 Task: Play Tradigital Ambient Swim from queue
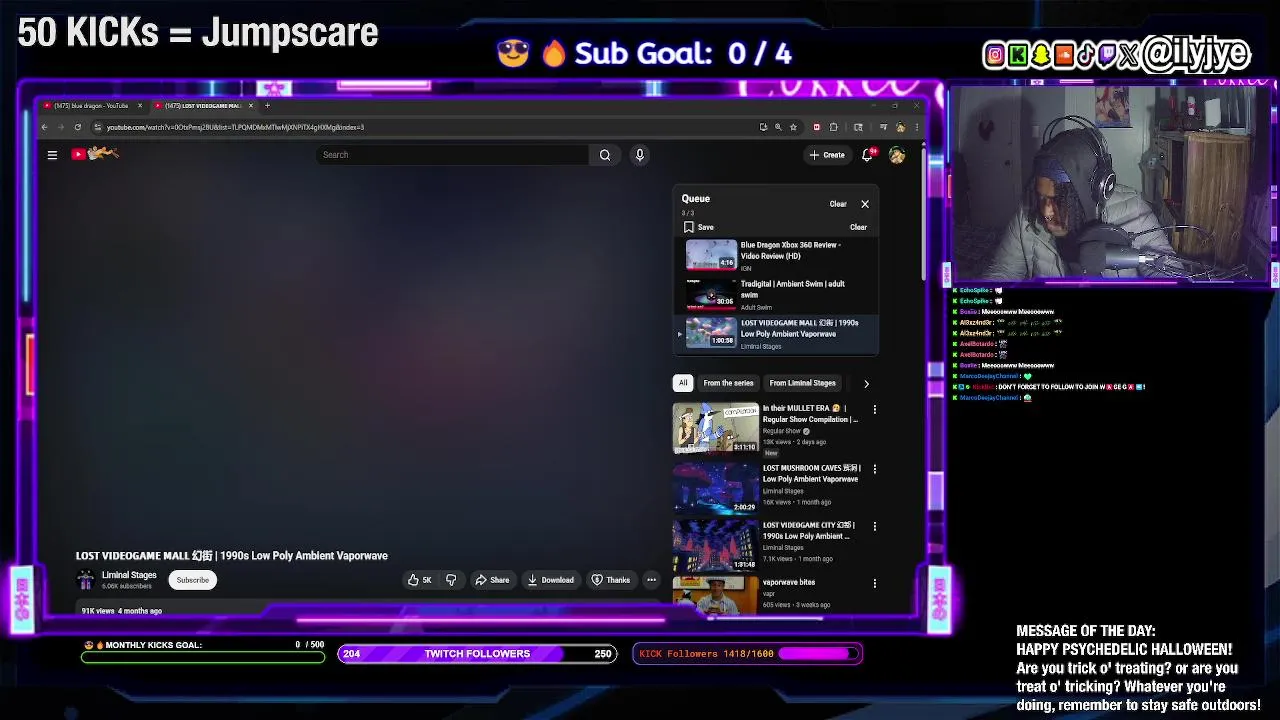777,294
